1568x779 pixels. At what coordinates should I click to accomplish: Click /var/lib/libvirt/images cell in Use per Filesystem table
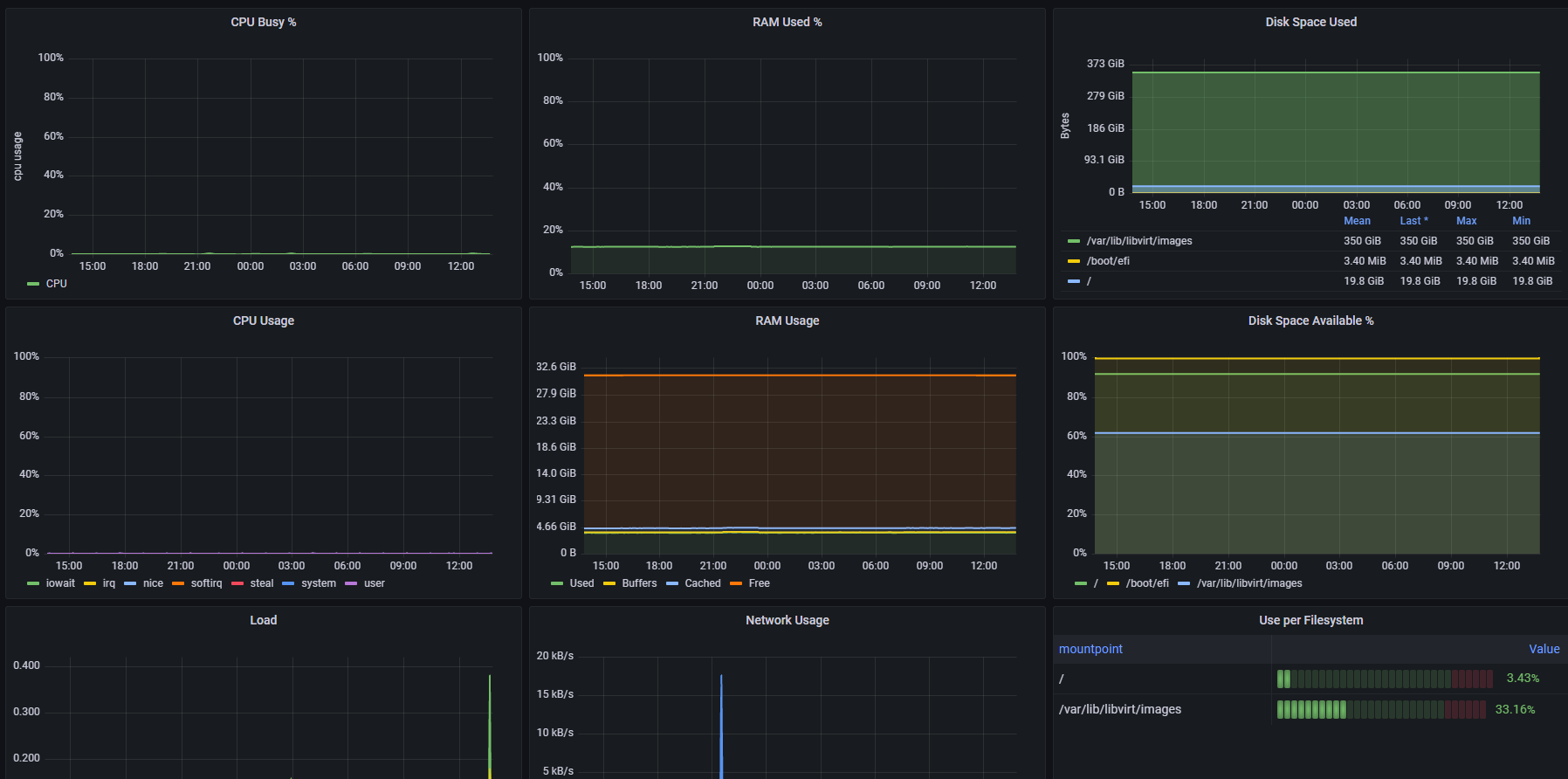tap(1162, 709)
